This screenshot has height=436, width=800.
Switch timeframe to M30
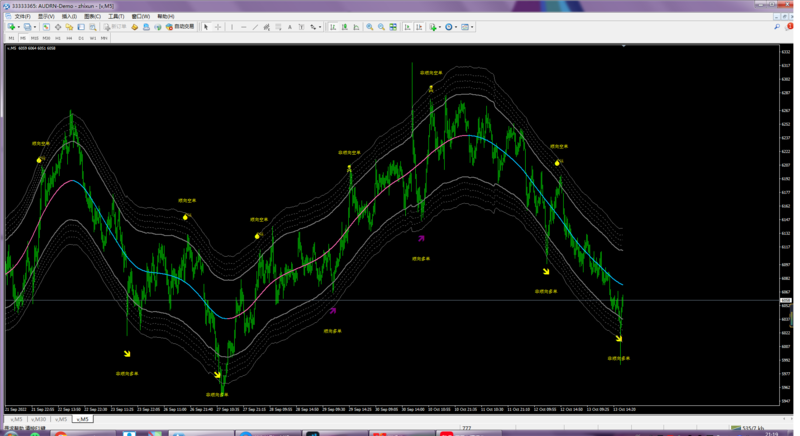(46, 38)
